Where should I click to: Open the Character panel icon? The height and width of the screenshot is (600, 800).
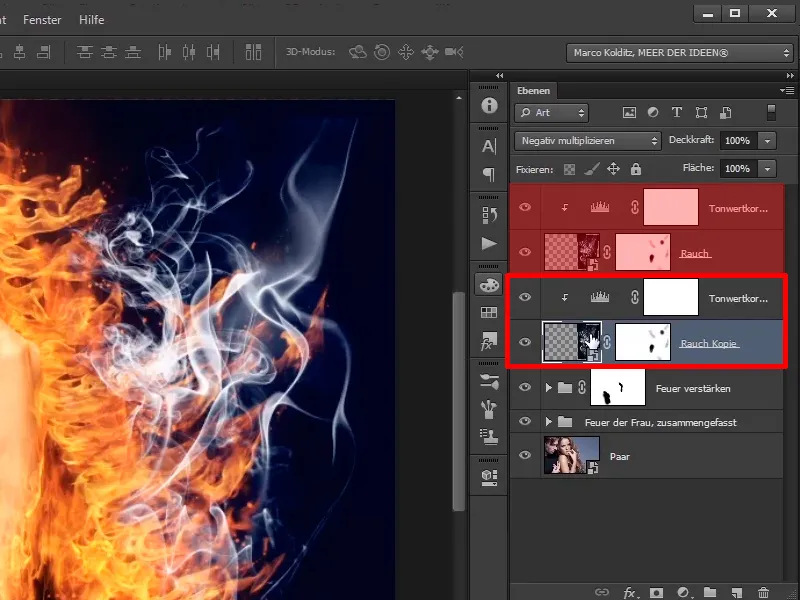[489, 146]
